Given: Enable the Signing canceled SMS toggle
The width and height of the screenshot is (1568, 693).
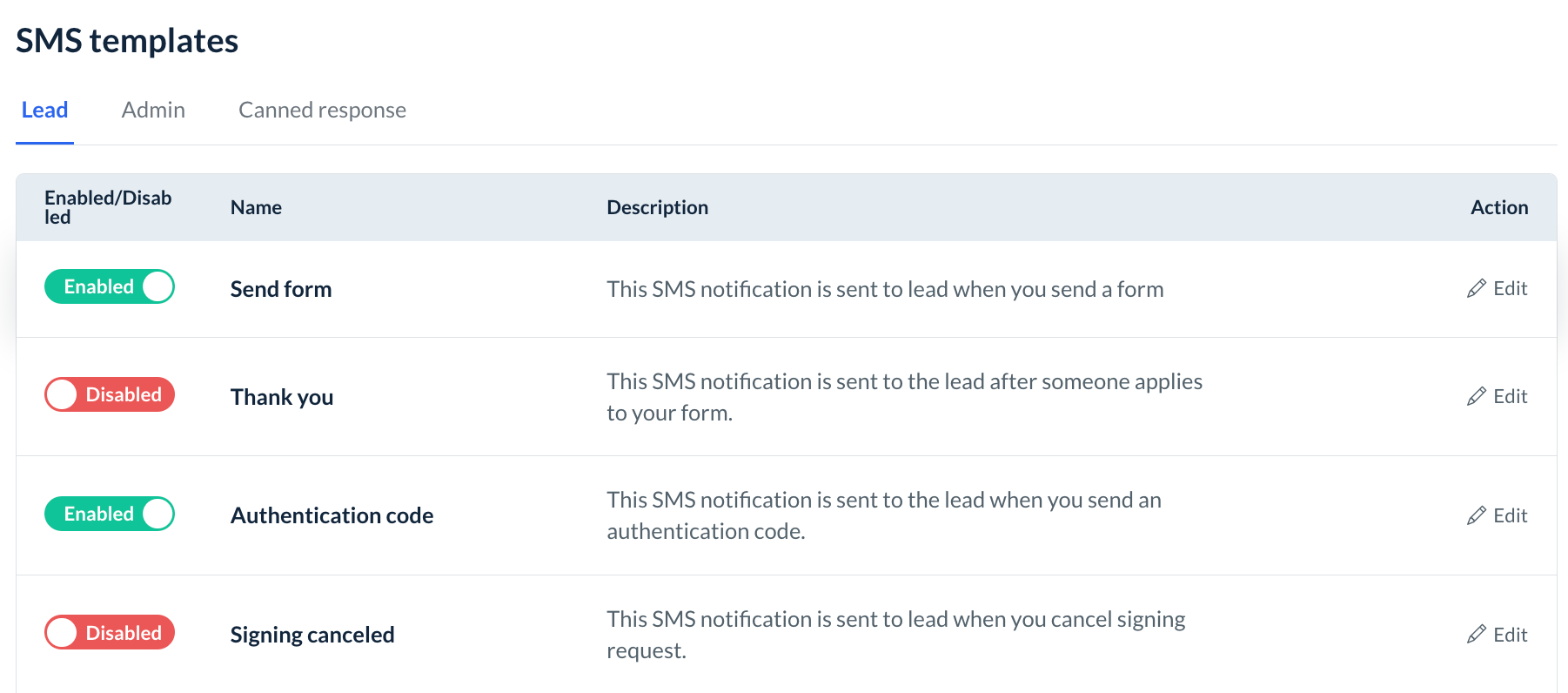Looking at the screenshot, I should coord(110,633).
